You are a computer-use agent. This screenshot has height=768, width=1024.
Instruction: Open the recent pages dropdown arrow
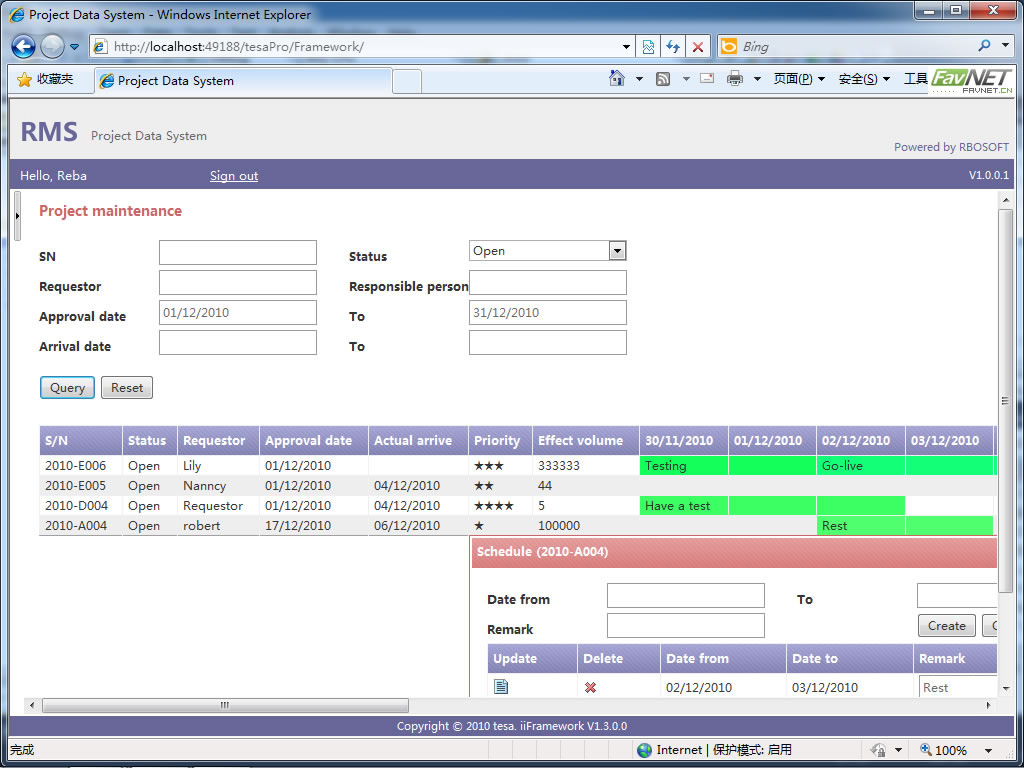point(74,47)
